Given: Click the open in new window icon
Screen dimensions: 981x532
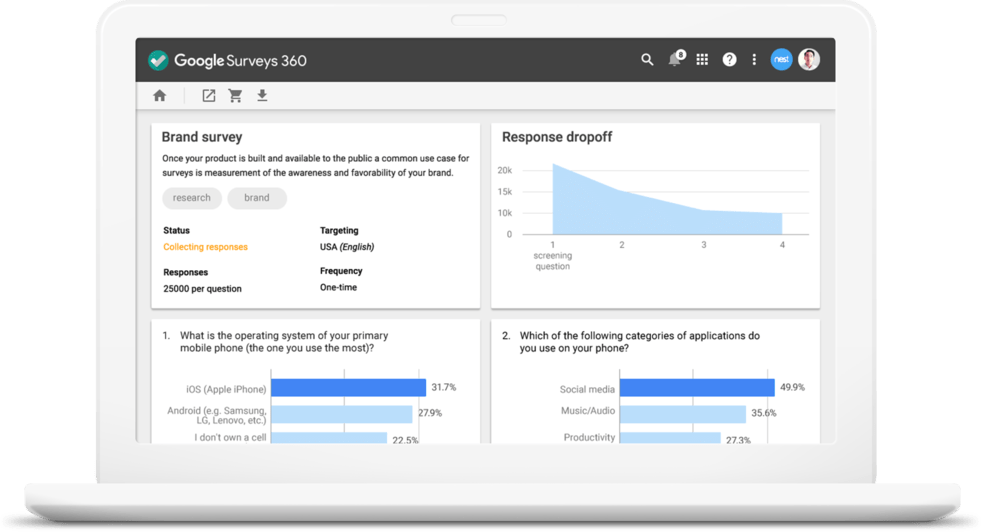Looking at the screenshot, I should click(208, 96).
